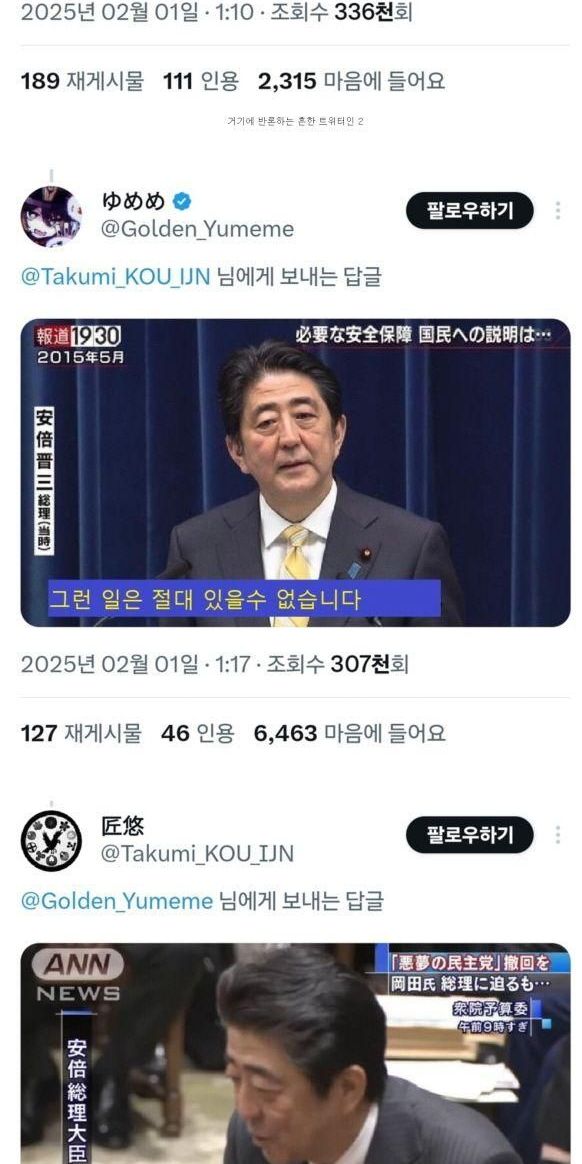This screenshot has height=1164, width=582.
Task: Follow @Golden_Yumeme with the 팔로우하기 button
Action: tap(469, 211)
